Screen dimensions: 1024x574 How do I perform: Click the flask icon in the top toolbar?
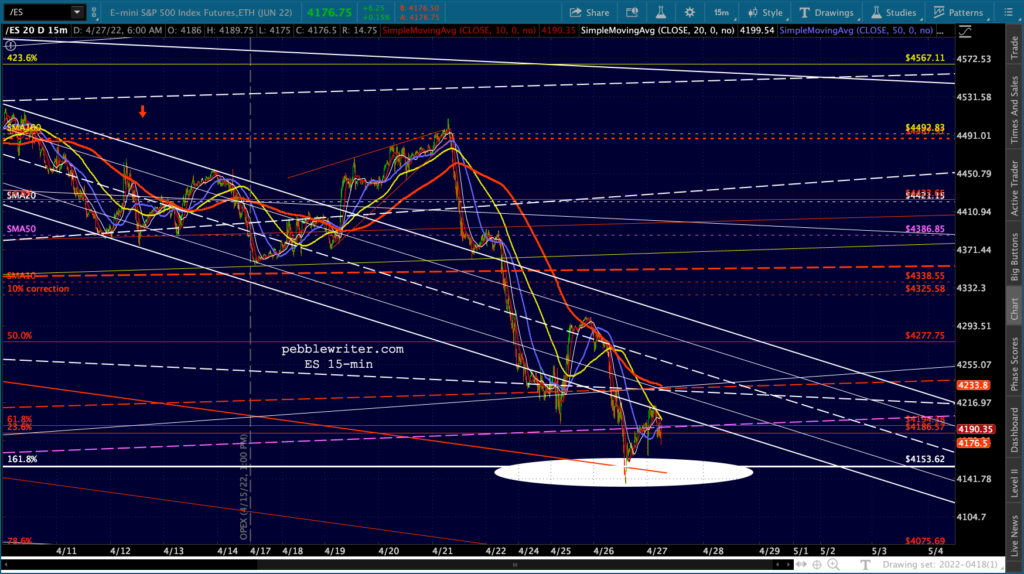coord(660,12)
